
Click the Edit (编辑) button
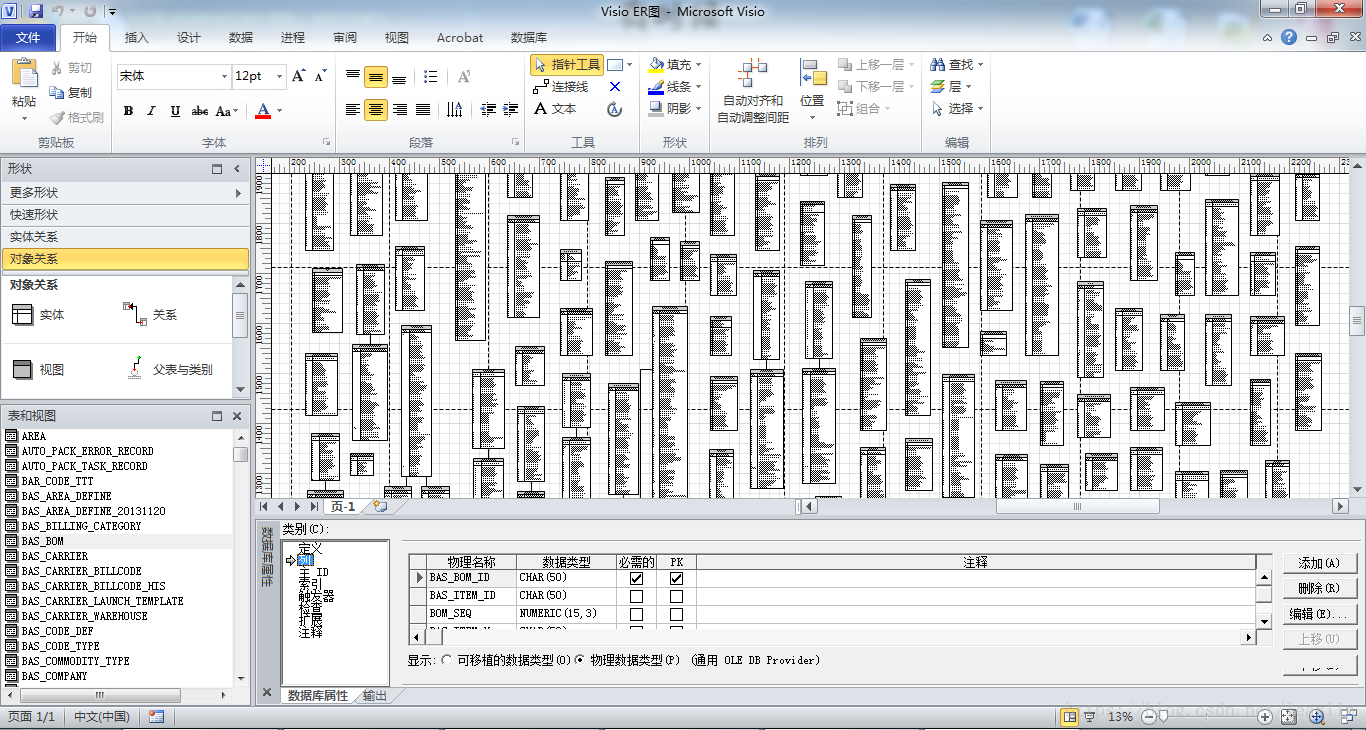tap(1319, 614)
